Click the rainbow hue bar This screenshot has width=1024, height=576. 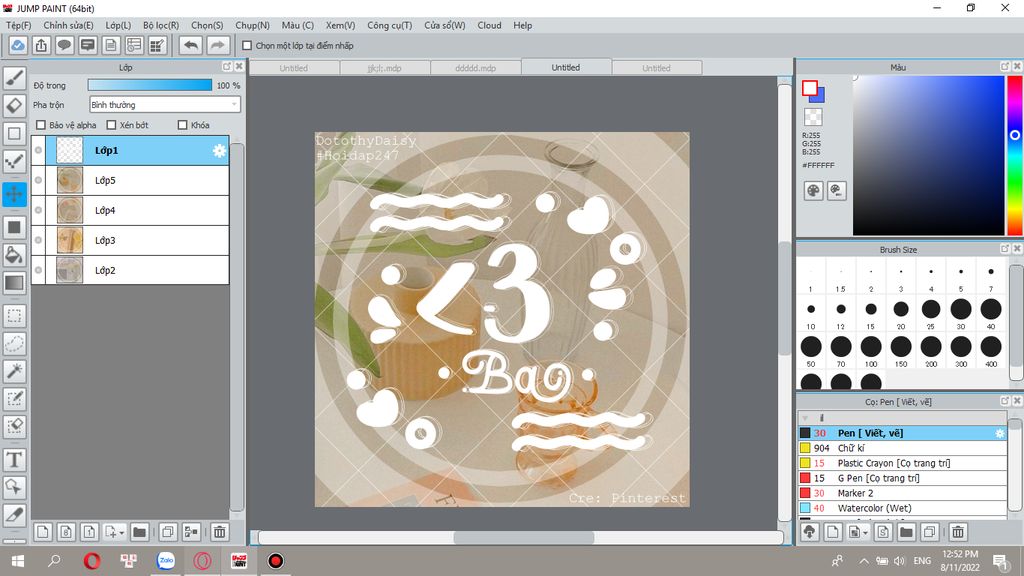tap(1014, 155)
